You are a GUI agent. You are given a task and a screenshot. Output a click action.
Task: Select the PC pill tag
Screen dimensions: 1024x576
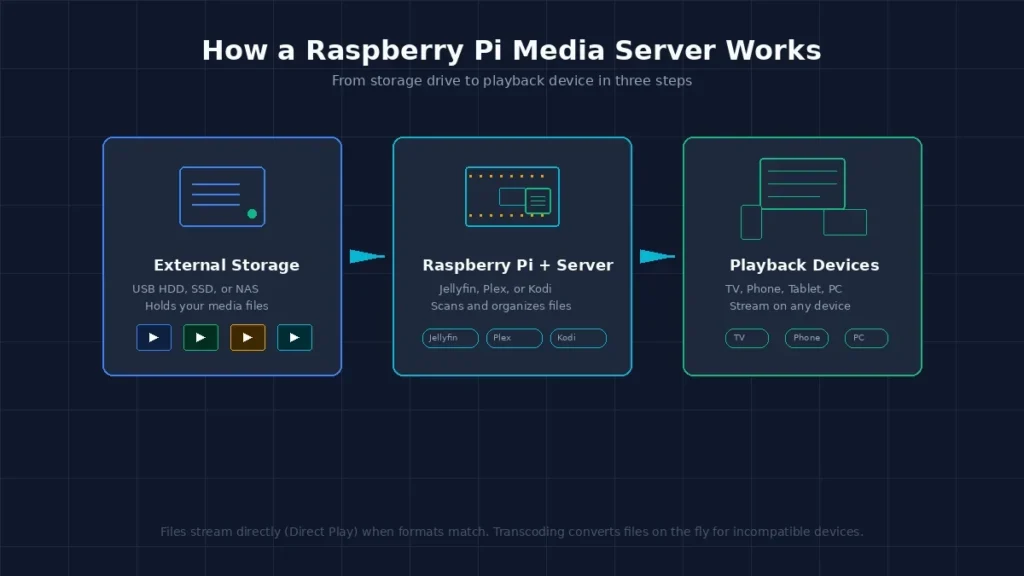click(x=866, y=338)
